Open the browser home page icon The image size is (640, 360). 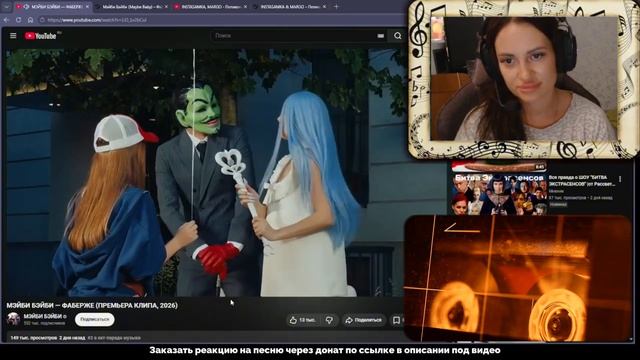click(30, 20)
